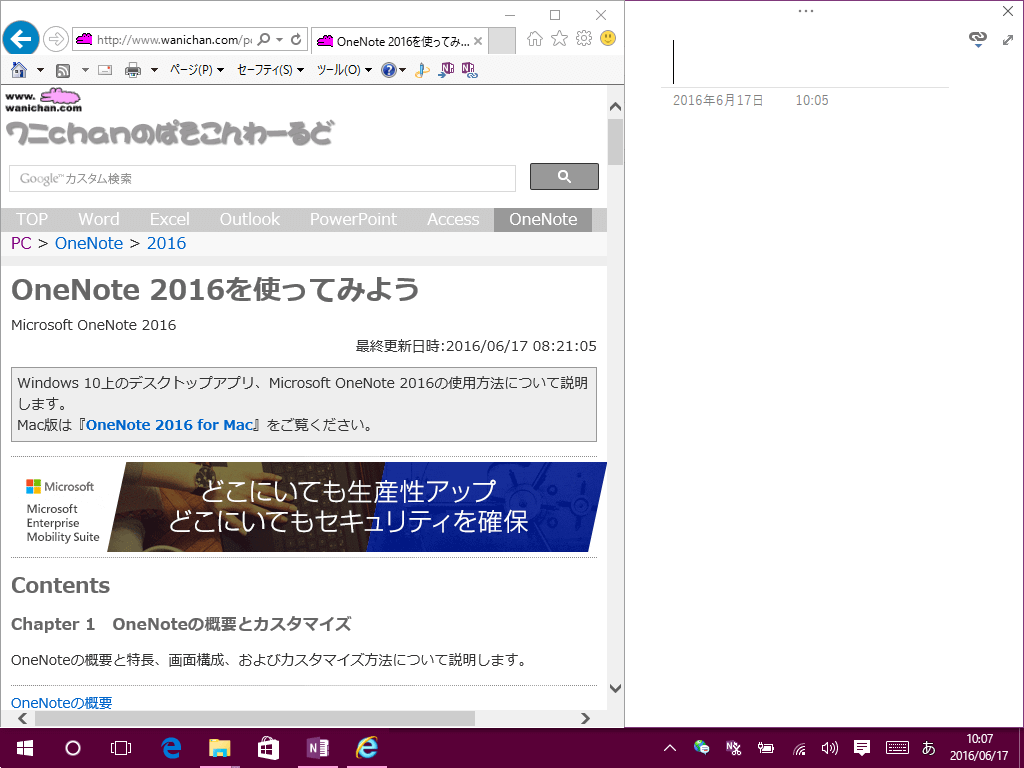The width and height of the screenshot is (1024, 768).
Task: Click the Wi-Fi network tray icon
Action: (x=799, y=748)
